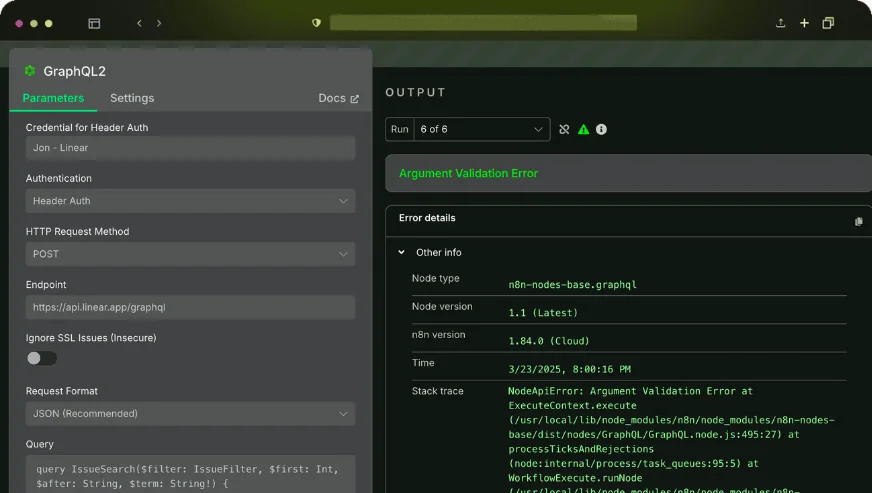Click the browser share icon
872x493 pixels.
tap(780, 23)
